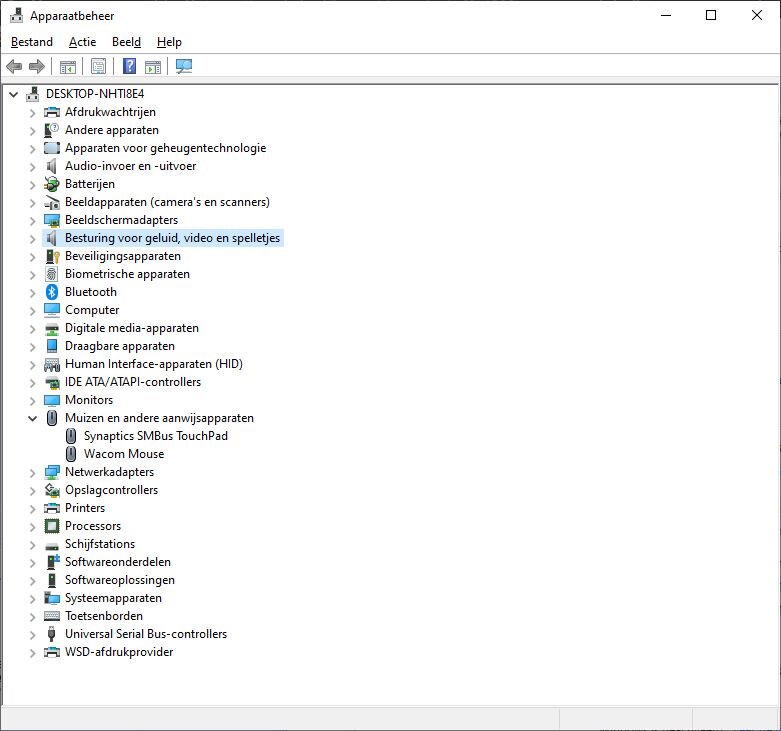Open the Bestand menu
Viewport: 781px width, 731px height.
click(32, 42)
